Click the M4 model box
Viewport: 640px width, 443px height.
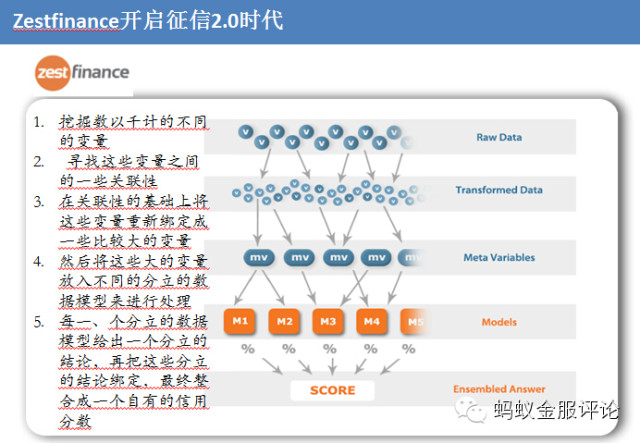(x=372, y=321)
